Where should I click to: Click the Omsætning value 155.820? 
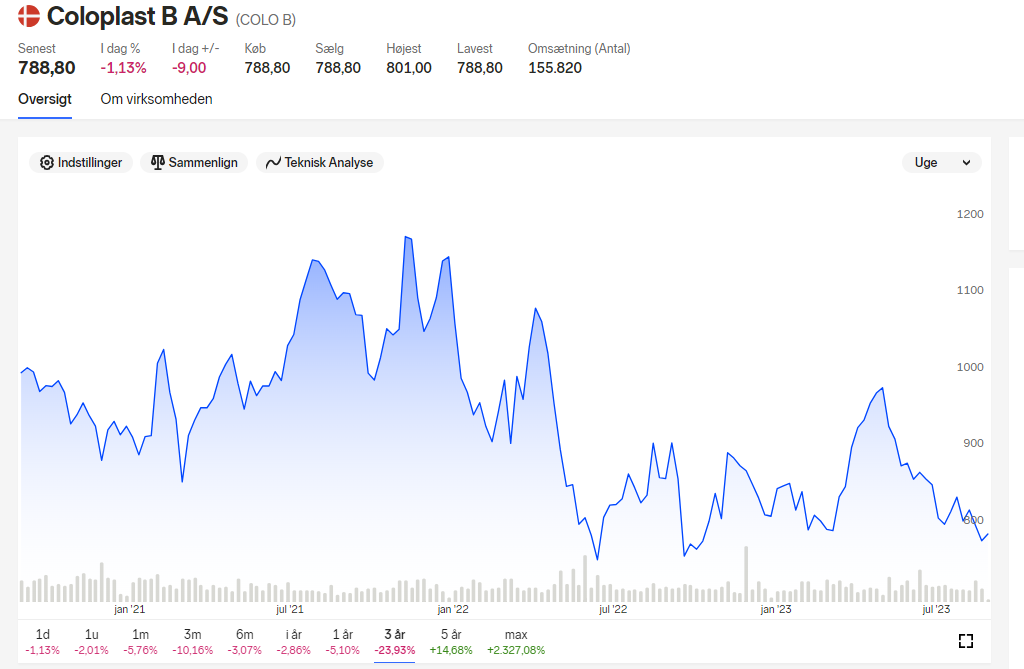[555, 68]
